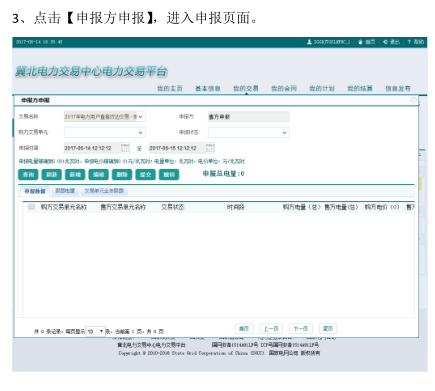Click the 新增 button

pos(75,174)
